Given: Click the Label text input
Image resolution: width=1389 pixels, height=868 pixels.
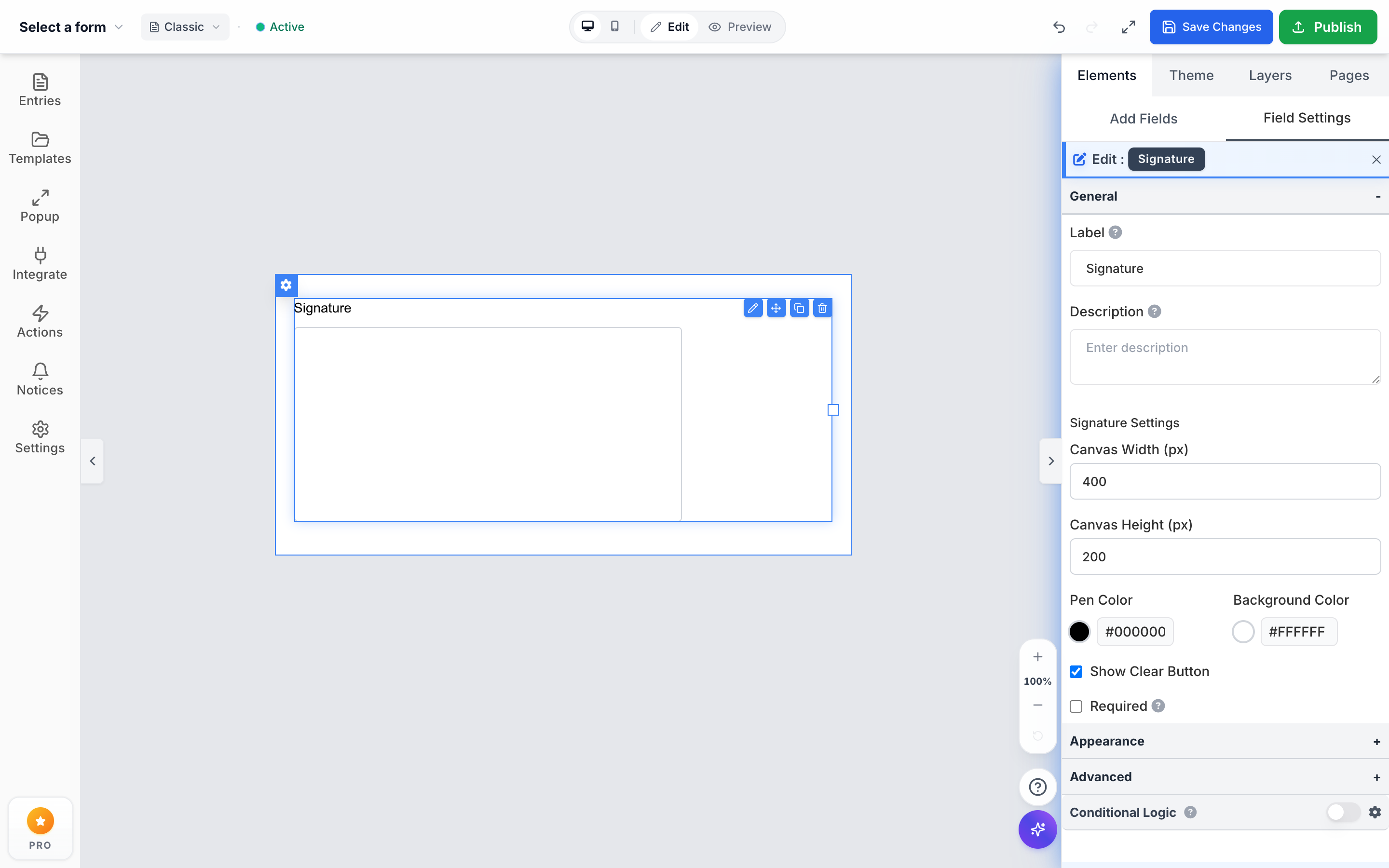Looking at the screenshot, I should (x=1225, y=268).
